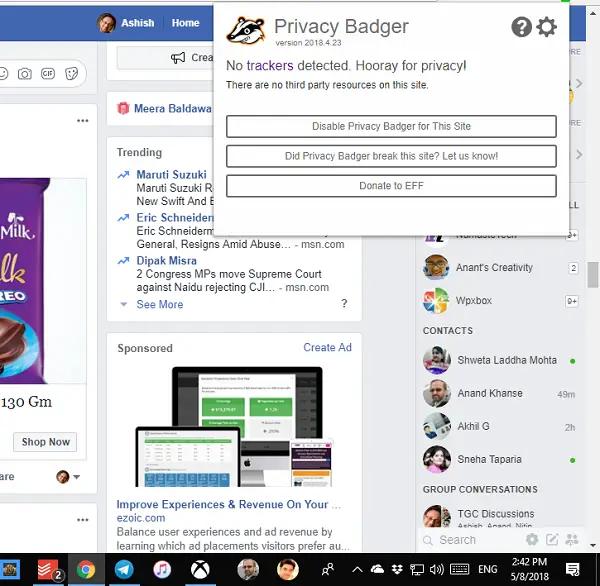Open options menu on lower post
600x586 pixels.
(83, 520)
